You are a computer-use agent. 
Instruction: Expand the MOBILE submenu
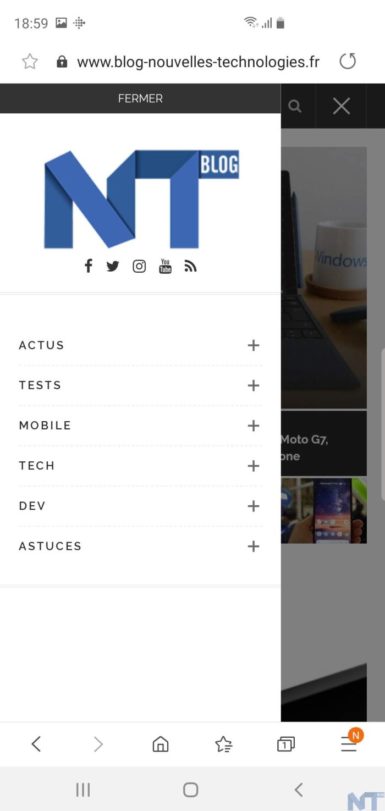pyautogui.click(x=253, y=426)
